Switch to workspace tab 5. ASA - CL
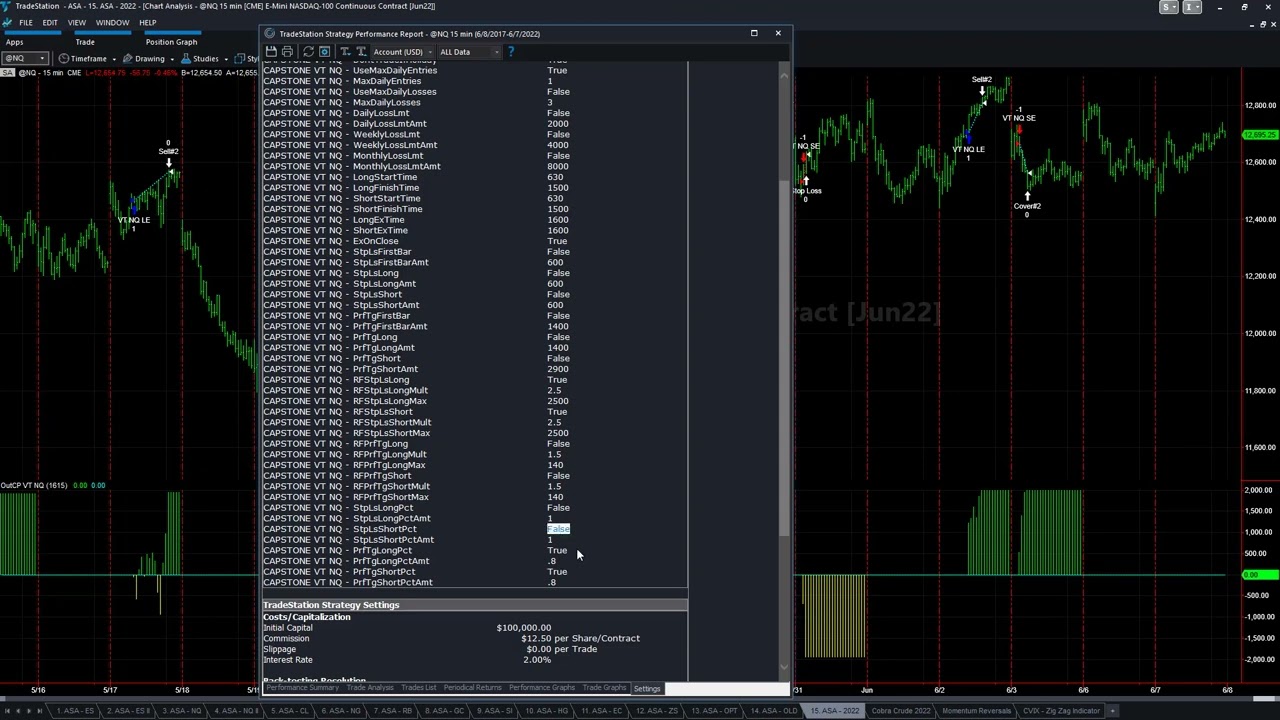 (x=288, y=711)
